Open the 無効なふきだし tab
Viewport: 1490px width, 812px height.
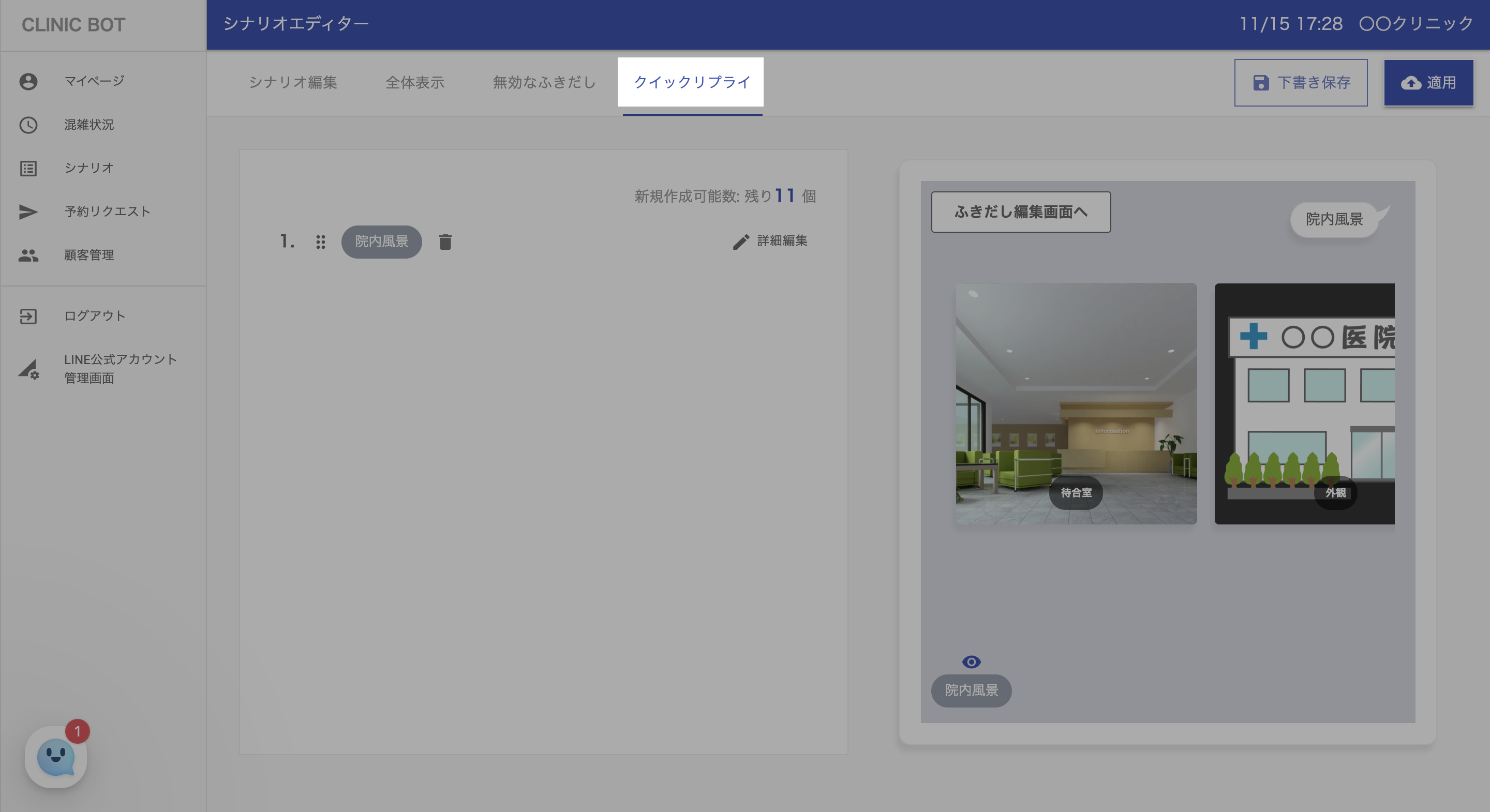coord(544,82)
